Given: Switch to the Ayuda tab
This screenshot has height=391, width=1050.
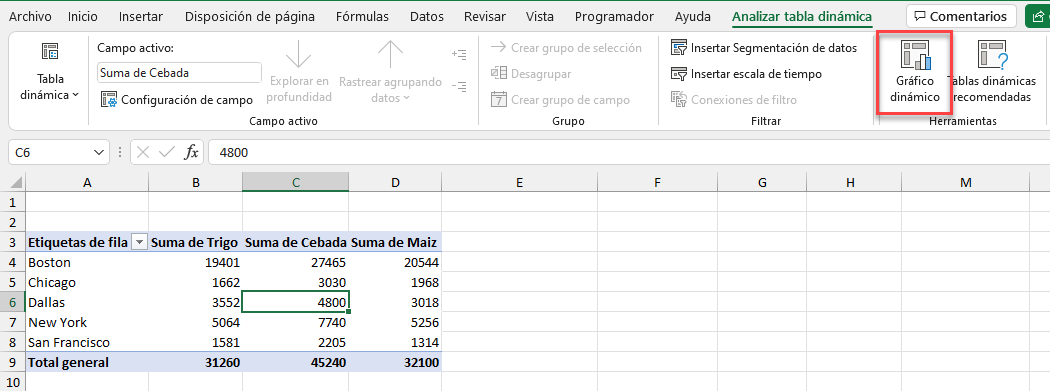Looking at the screenshot, I should pos(693,17).
